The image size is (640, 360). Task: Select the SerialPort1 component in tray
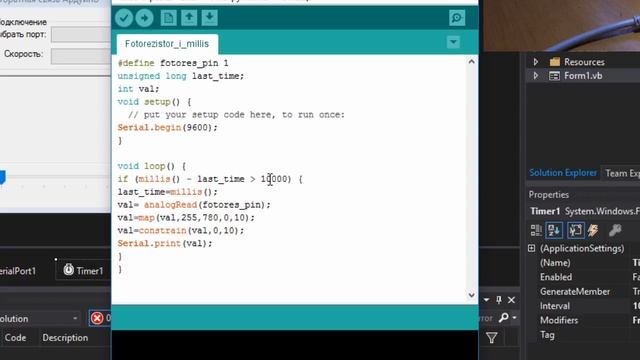click(18, 271)
